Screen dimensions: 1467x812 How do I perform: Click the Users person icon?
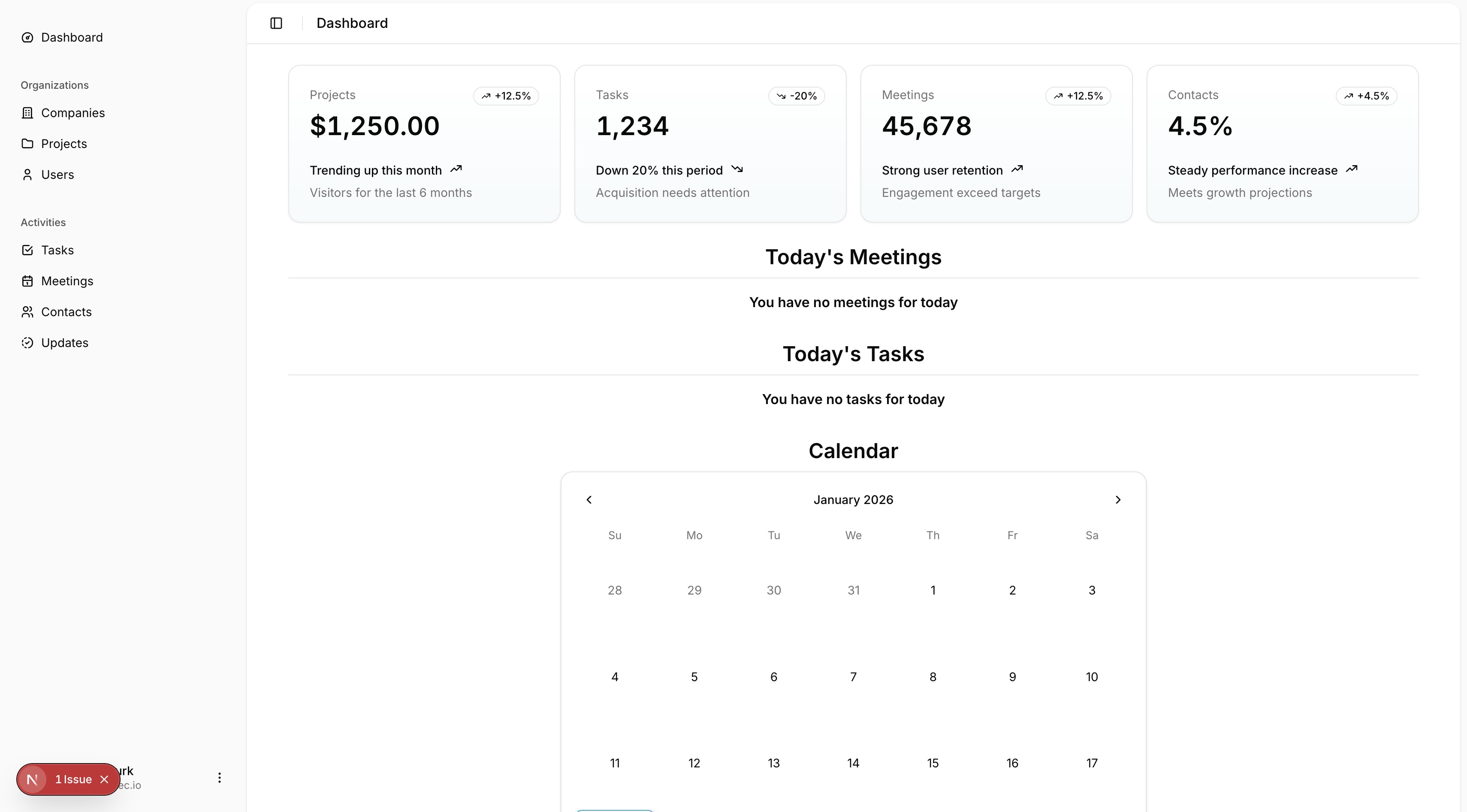coord(27,175)
